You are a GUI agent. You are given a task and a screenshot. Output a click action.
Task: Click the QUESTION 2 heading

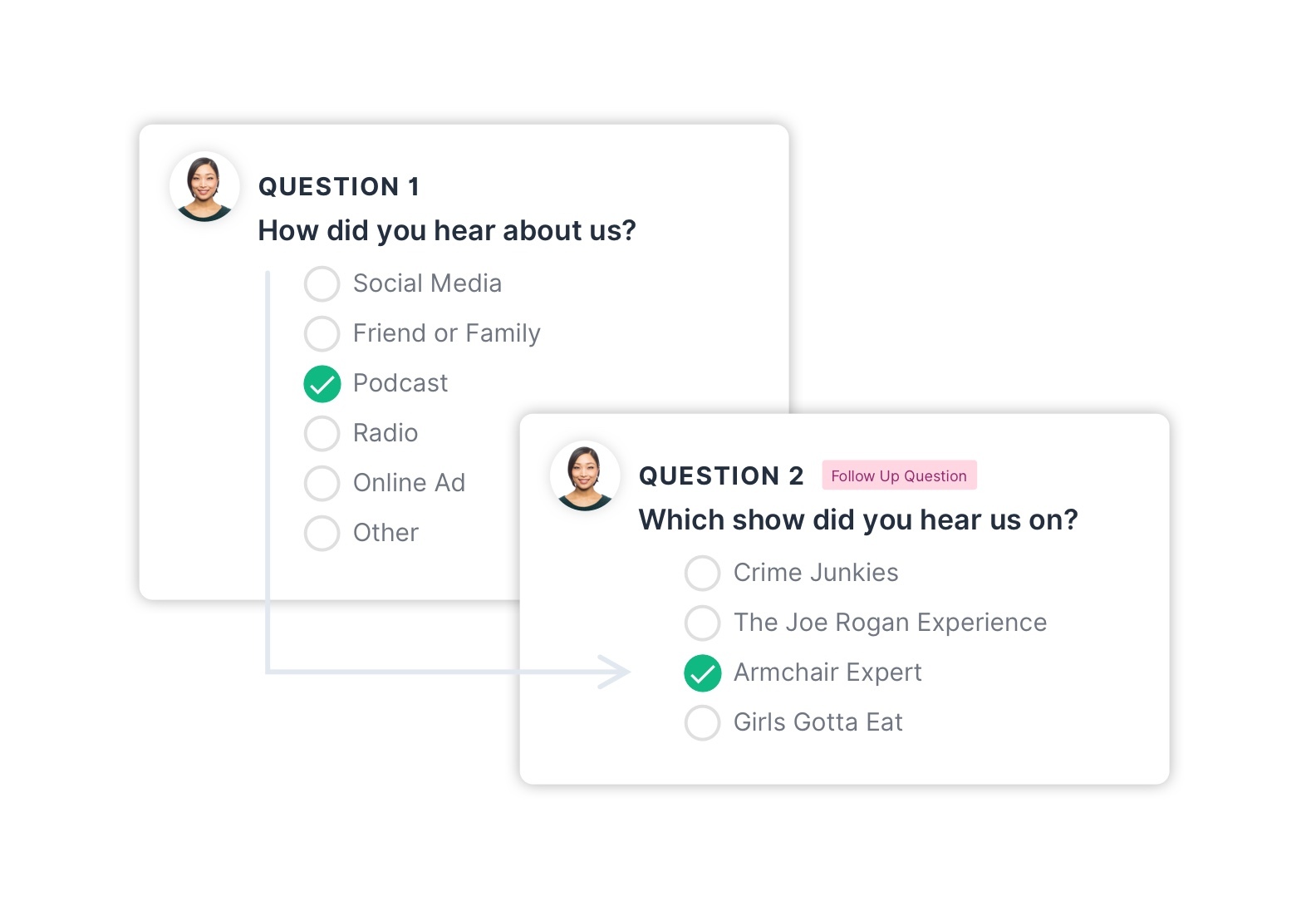[721, 475]
